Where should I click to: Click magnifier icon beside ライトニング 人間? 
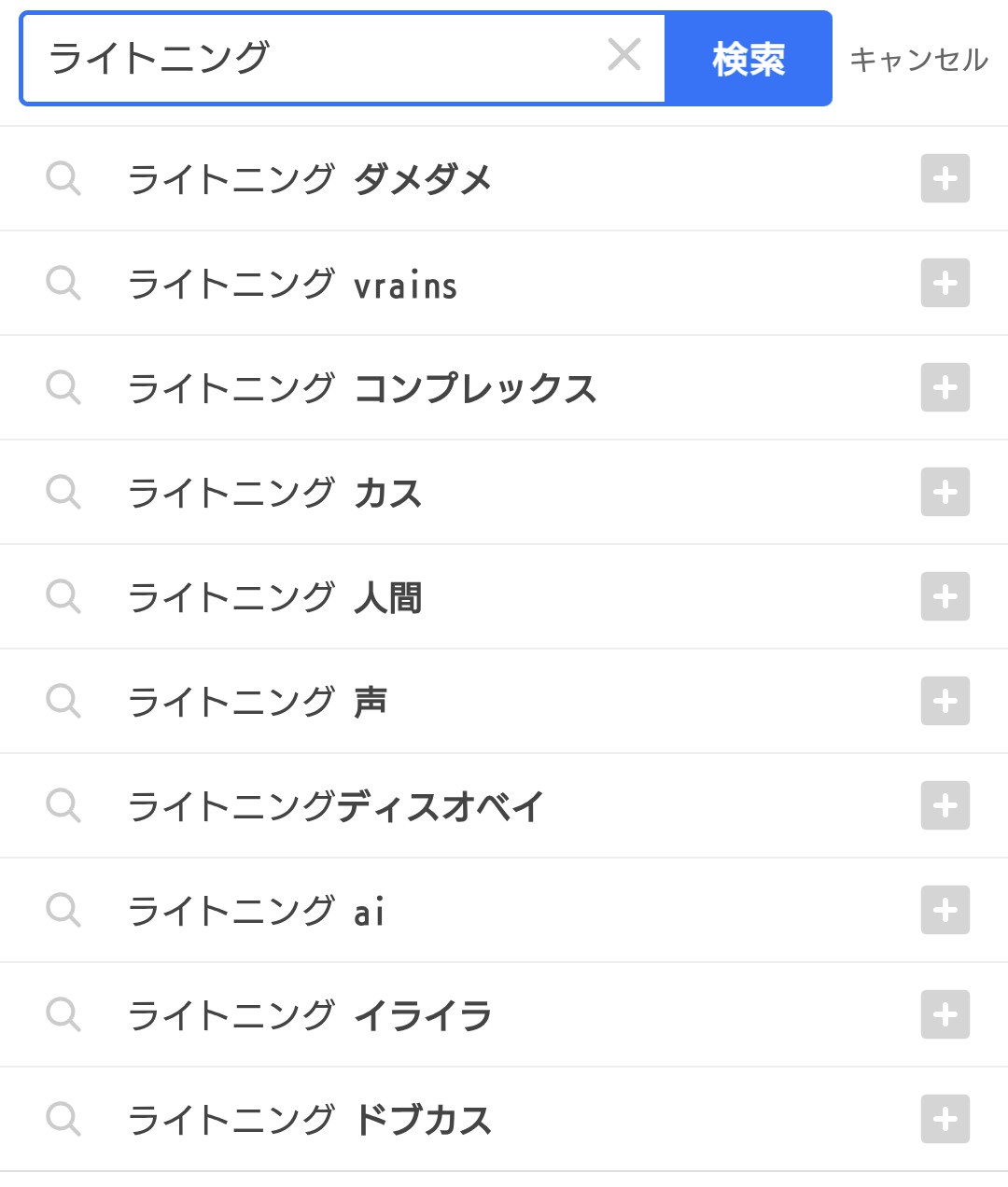click(63, 596)
